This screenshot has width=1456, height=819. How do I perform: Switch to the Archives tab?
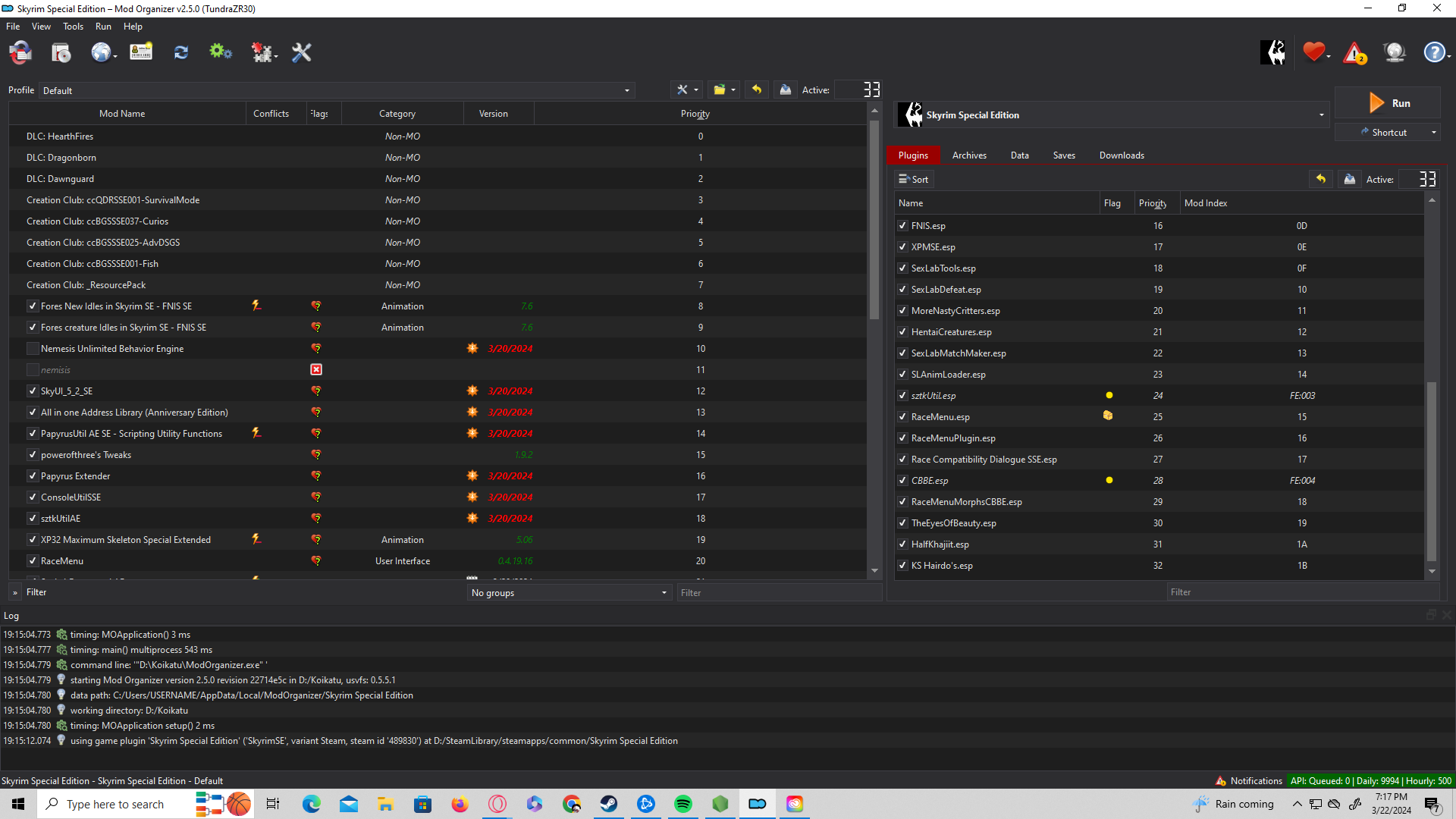[x=969, y=155]
